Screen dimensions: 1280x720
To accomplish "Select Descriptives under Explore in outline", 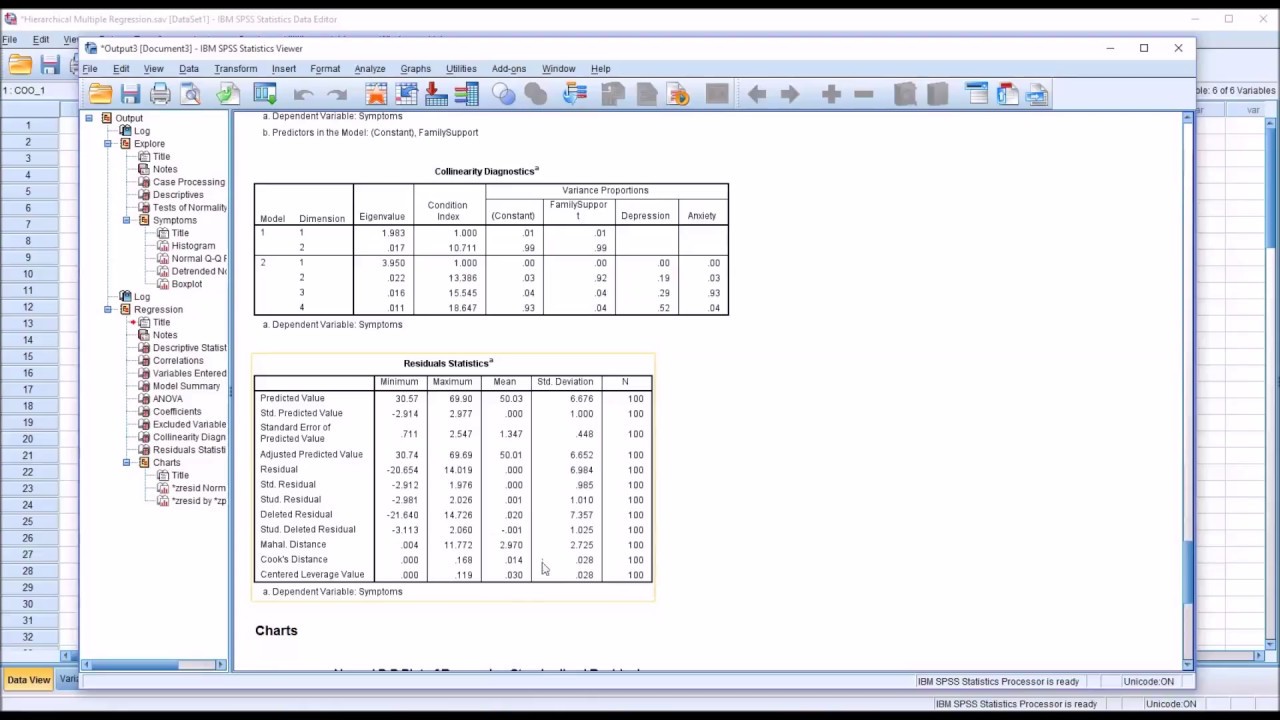I will [x=178, y=195].
